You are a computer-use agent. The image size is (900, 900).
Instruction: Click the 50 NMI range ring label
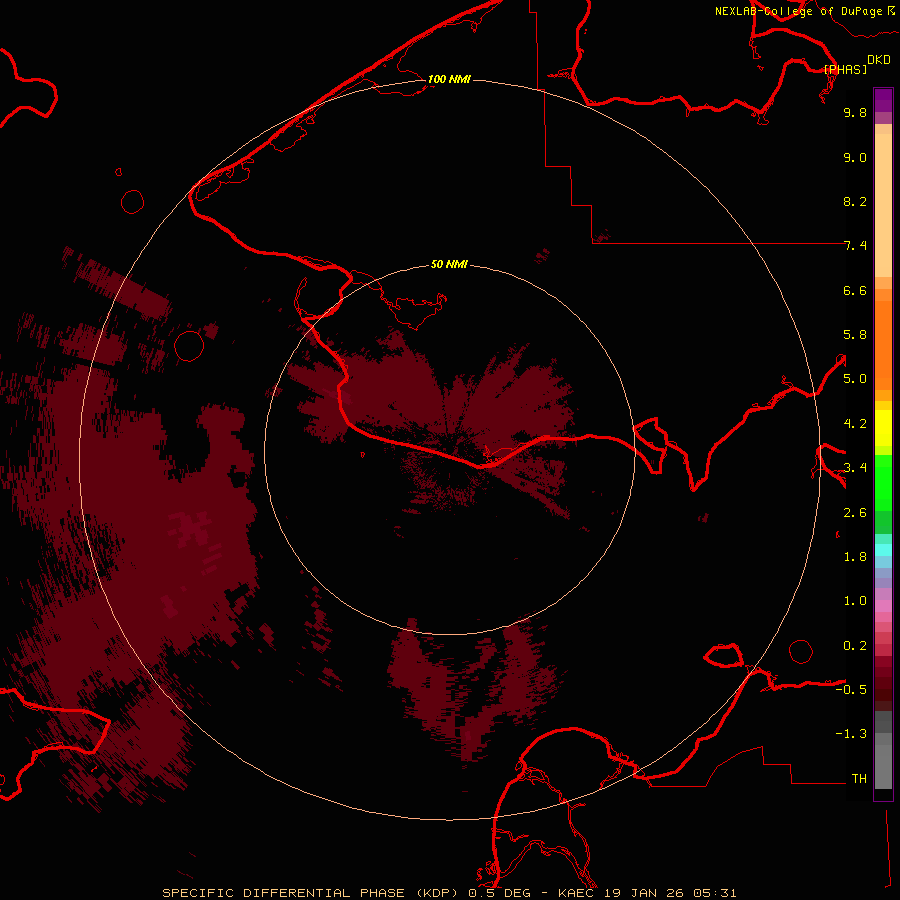(x=449, y=264)
